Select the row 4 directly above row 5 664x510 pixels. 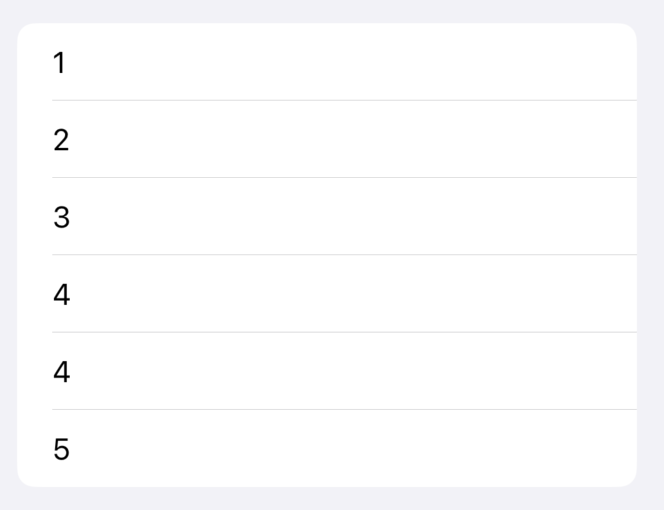coord(327,371)
